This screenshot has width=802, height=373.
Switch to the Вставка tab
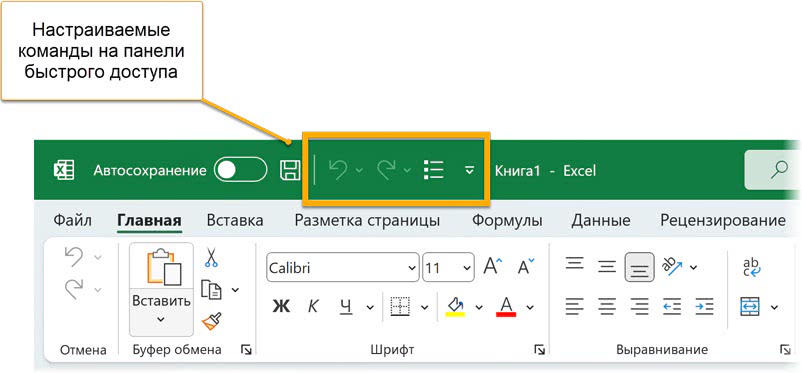coord(235,221)
